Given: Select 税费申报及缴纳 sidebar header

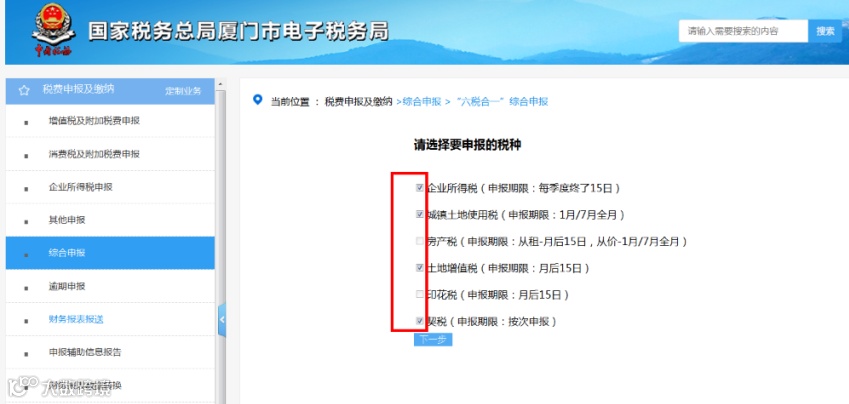Looking at the screenshot, I should click(79, 89).
